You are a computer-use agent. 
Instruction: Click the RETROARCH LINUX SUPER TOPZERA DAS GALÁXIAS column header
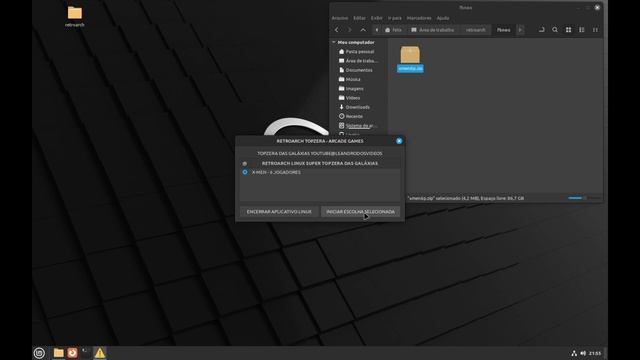[320, 163]
